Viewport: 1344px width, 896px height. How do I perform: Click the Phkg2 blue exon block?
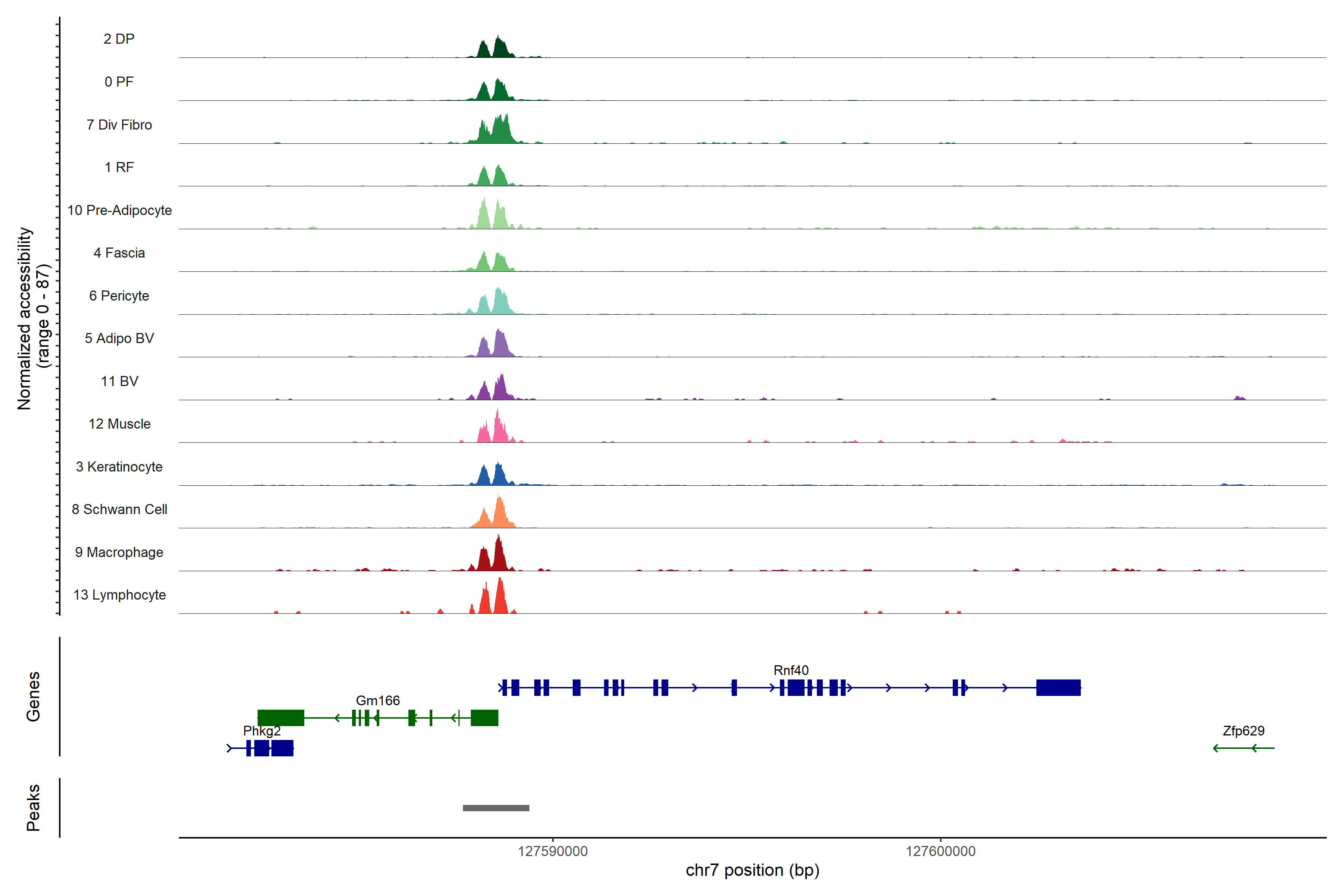[x=282, y=748]
